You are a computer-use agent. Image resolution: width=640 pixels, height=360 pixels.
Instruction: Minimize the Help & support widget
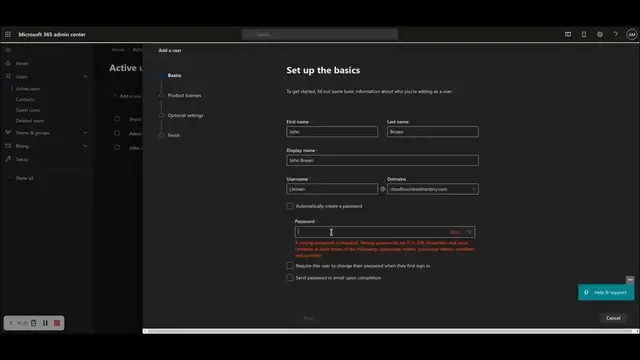click(630, 280)
